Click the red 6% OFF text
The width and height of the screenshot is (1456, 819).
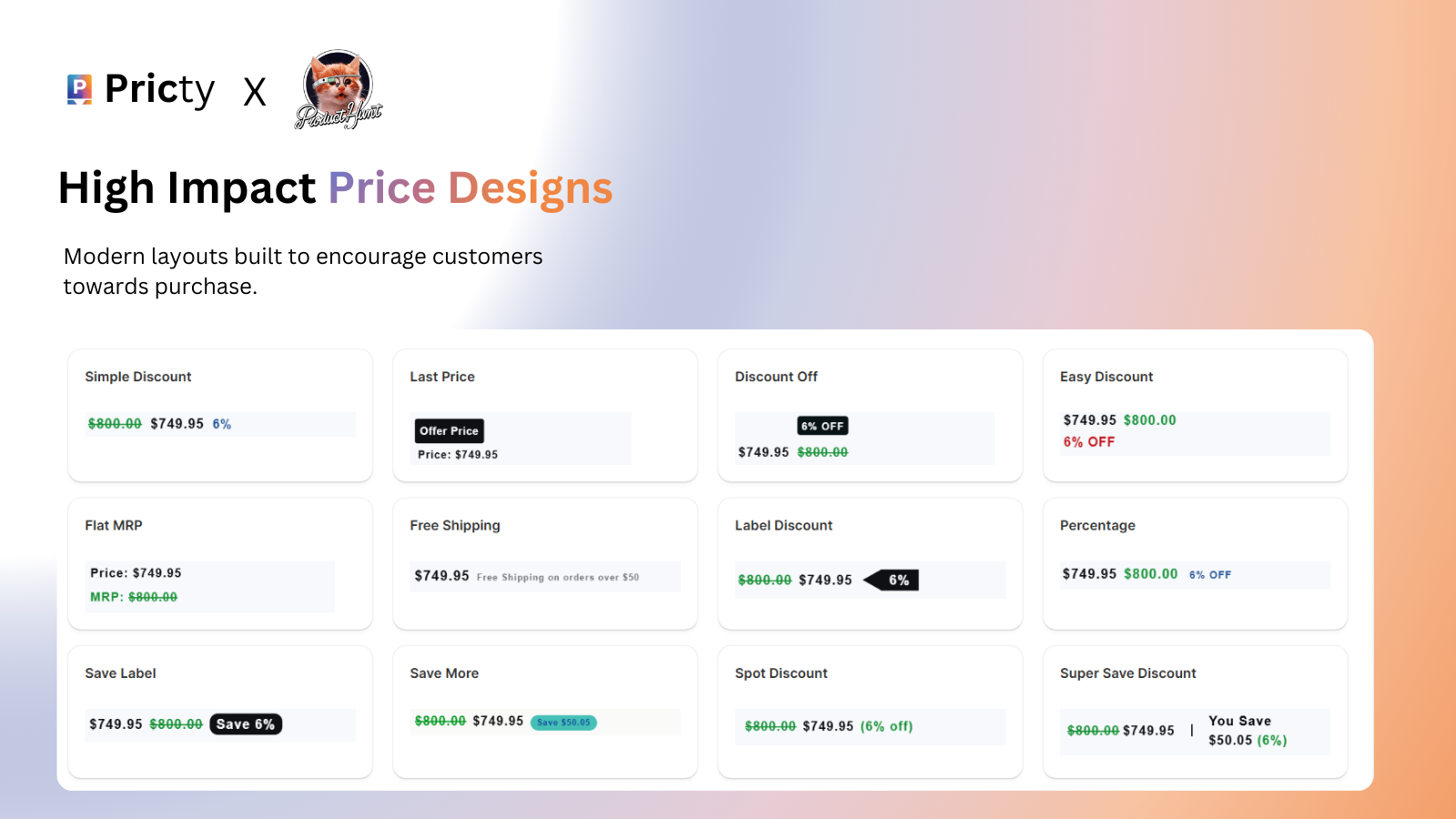tap(1089, 442)
